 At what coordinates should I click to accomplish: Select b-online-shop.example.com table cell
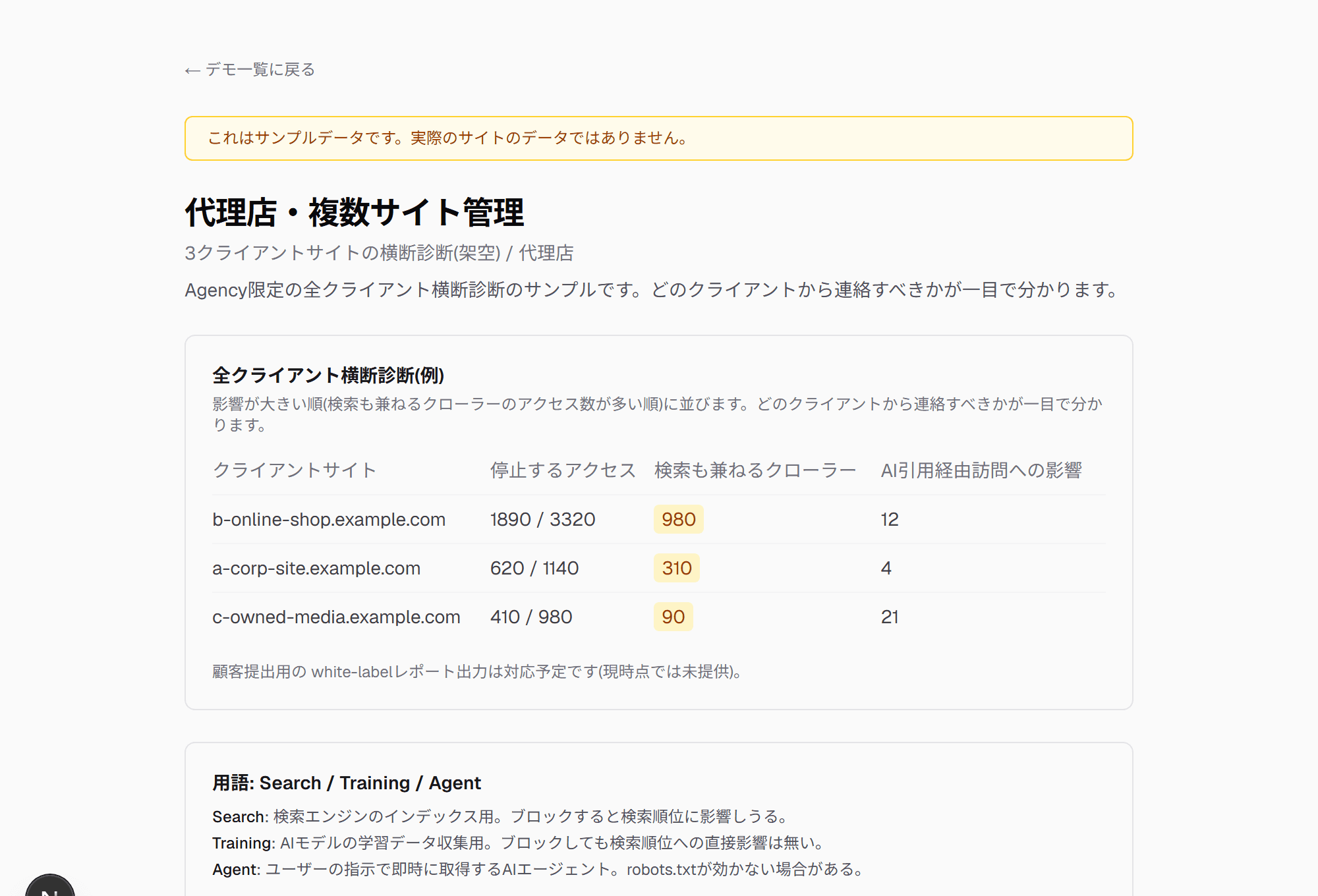(x=329, y=519)
